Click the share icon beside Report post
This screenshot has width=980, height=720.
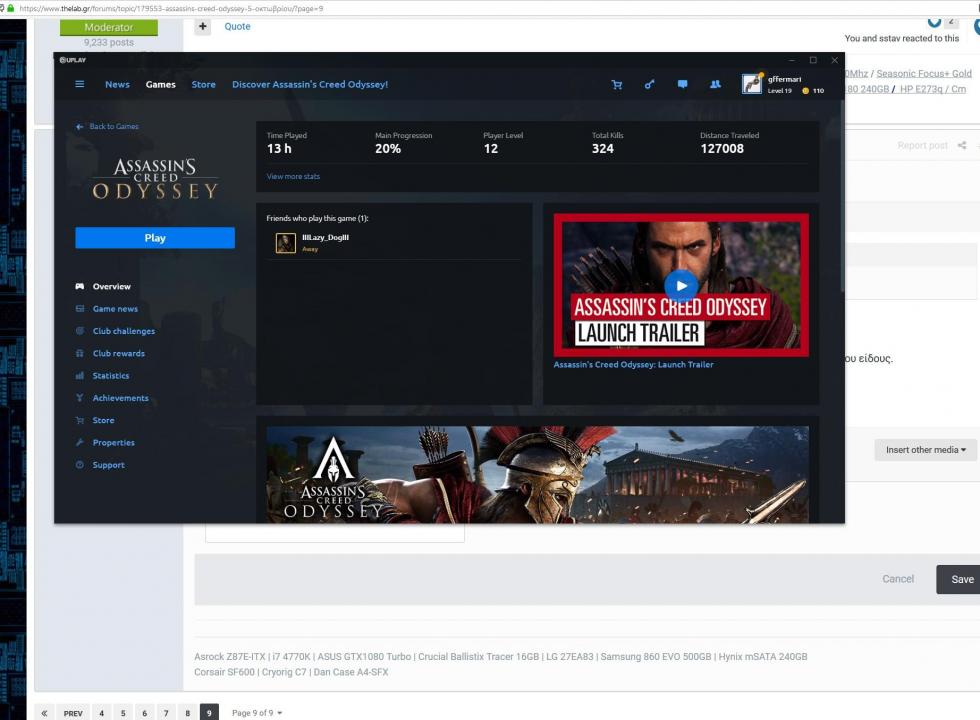(962, 145)
